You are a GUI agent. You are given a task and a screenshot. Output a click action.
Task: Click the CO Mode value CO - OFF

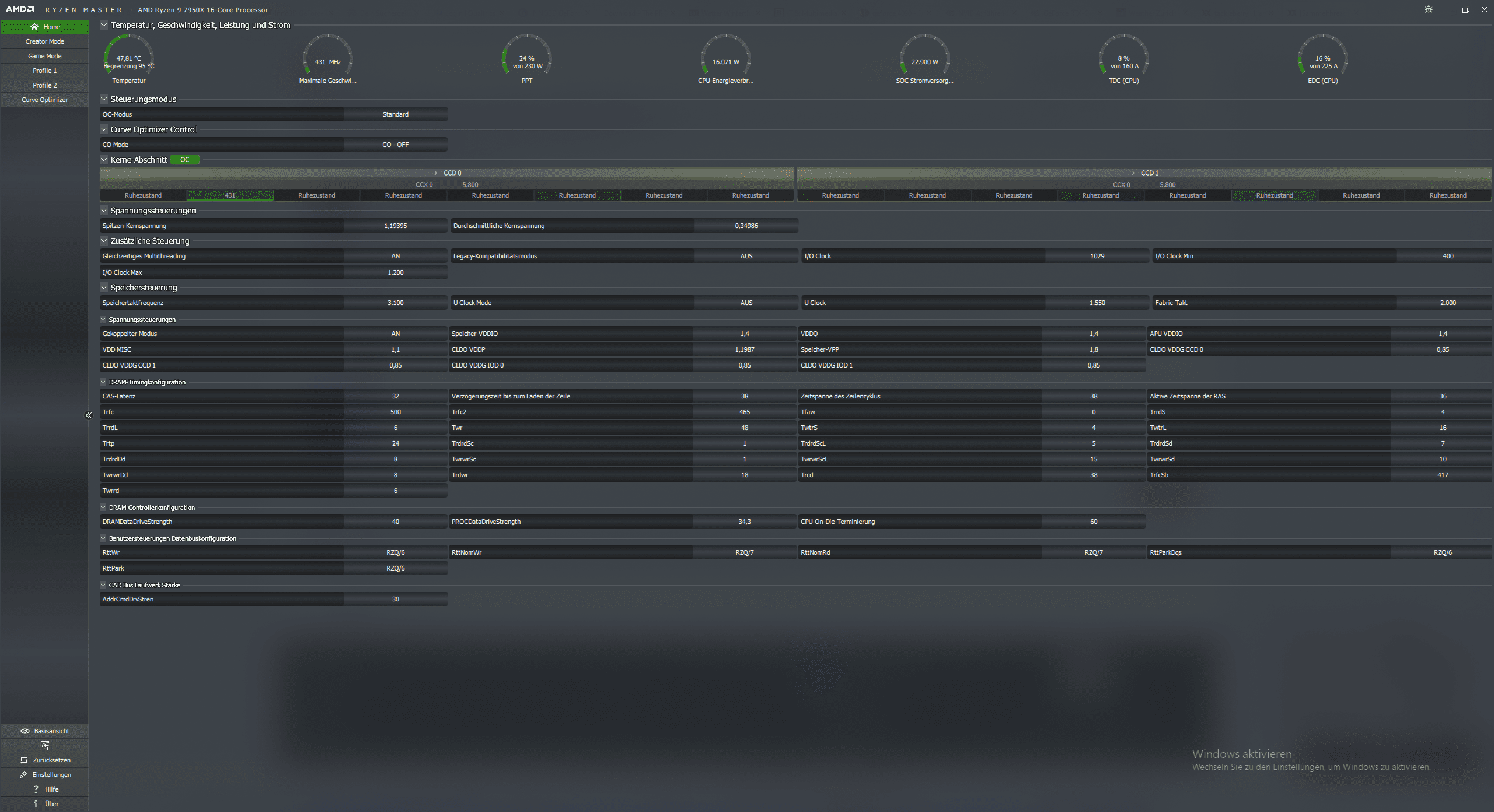tap(396, 145)
